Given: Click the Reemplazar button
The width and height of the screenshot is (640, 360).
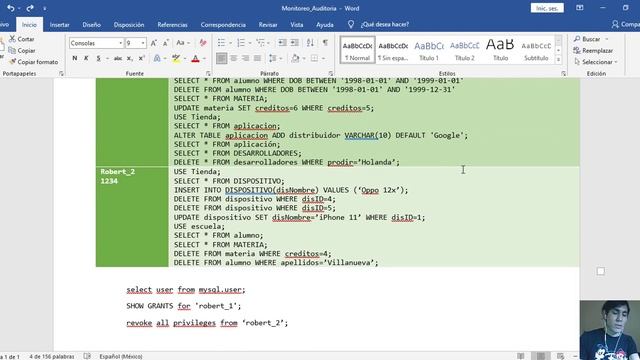Looking at the screenshot, I should [593, 51].
